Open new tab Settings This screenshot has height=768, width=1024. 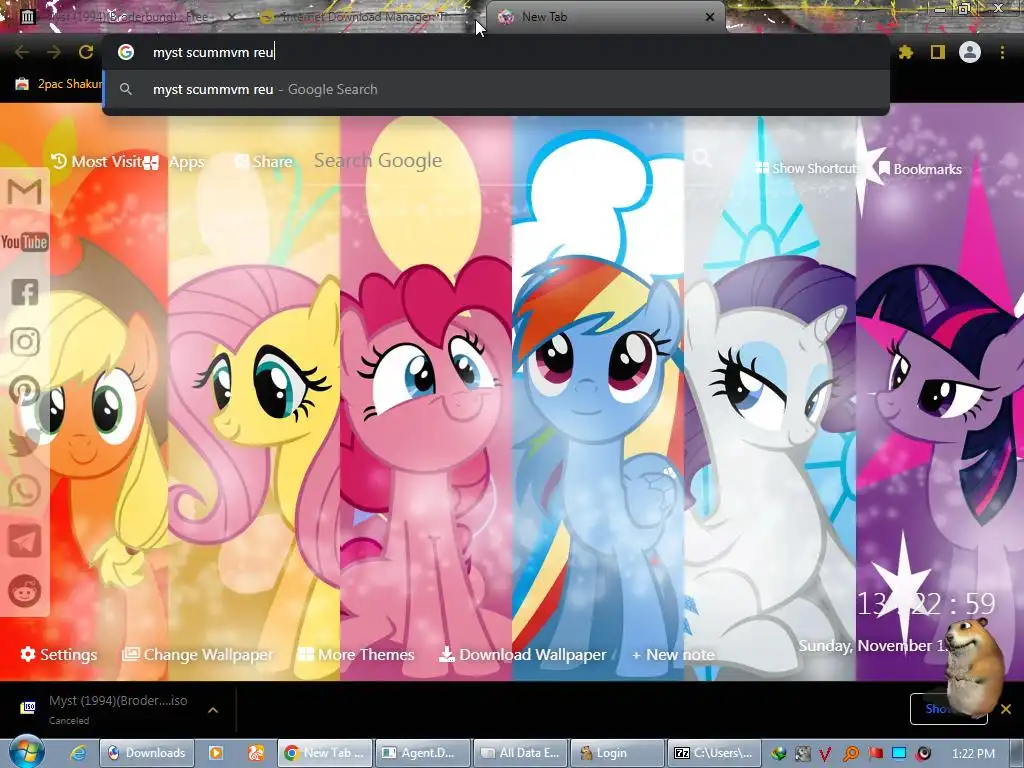[x=59, y=654]
